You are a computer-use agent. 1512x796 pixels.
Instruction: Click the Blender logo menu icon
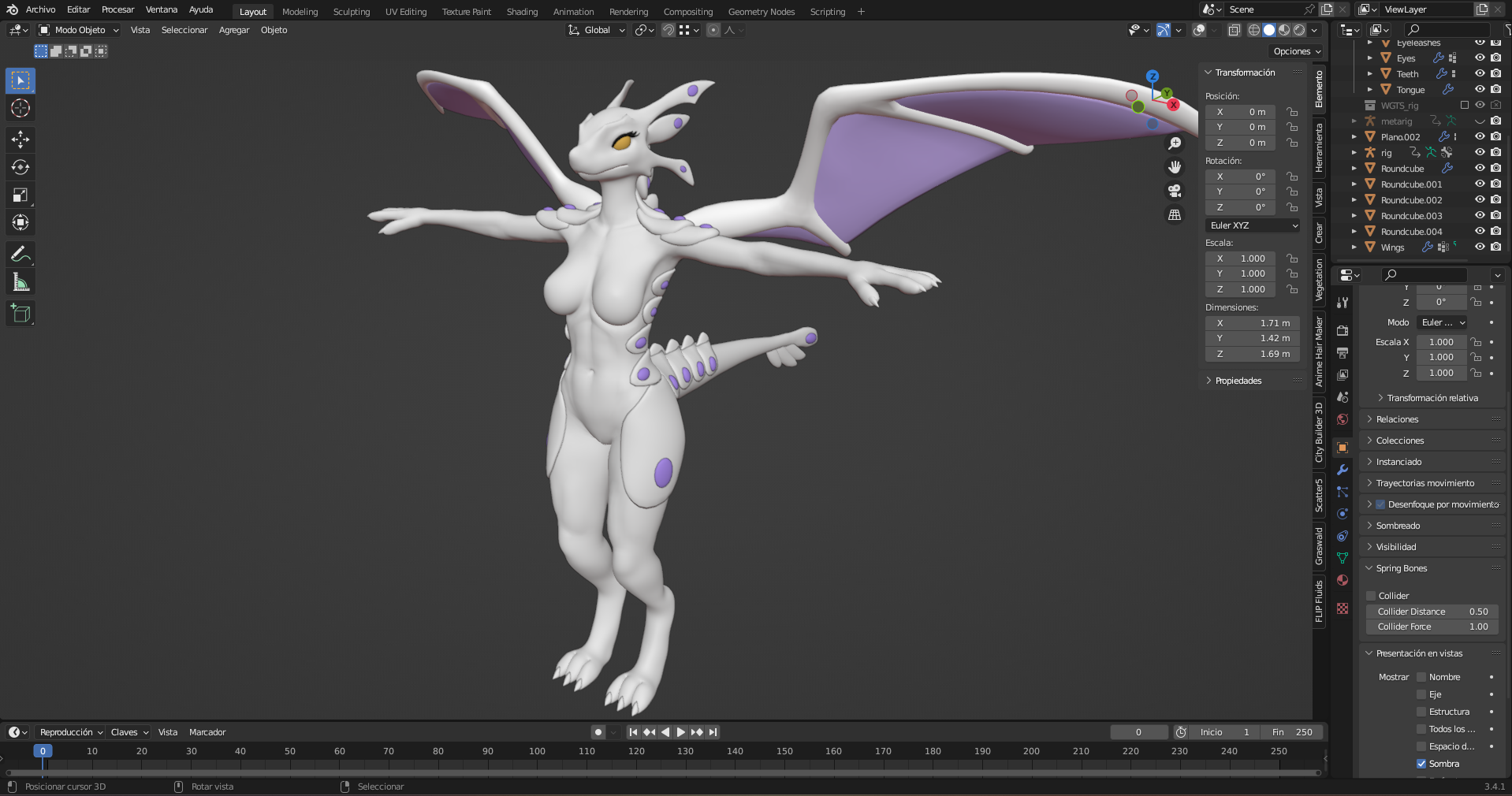(12, 9)
